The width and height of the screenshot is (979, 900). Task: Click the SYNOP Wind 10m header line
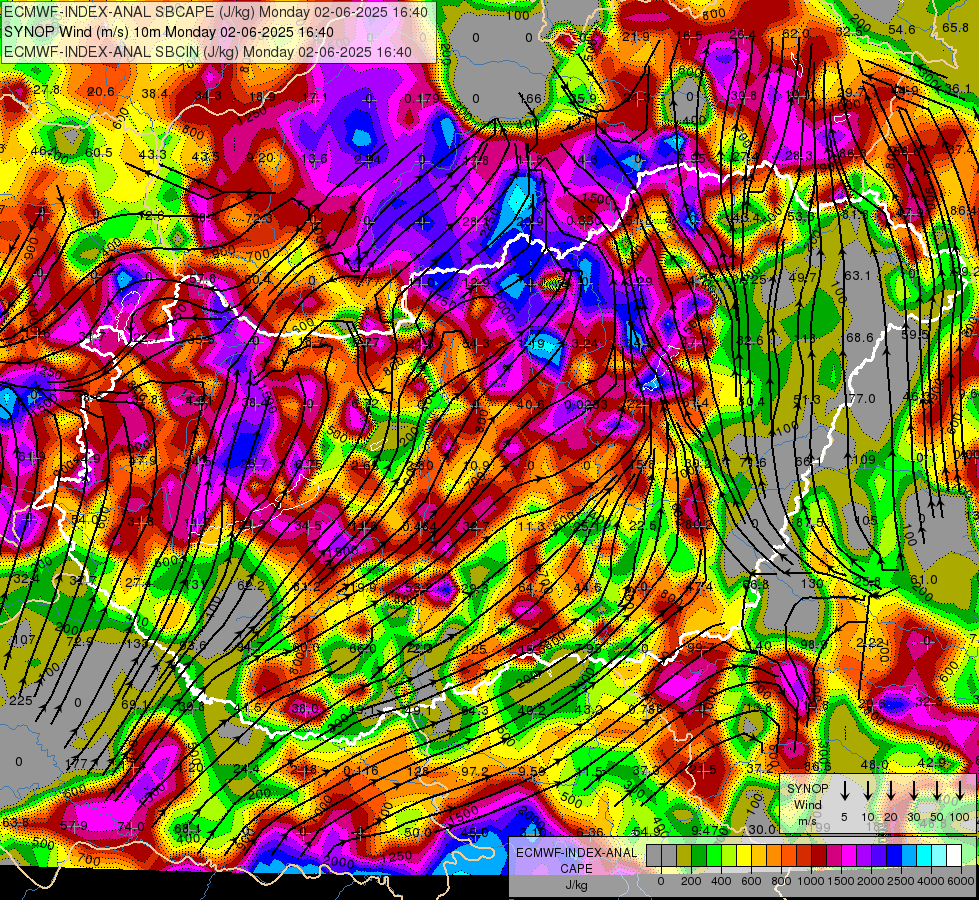pyautogui.click(x=169, y=32)
